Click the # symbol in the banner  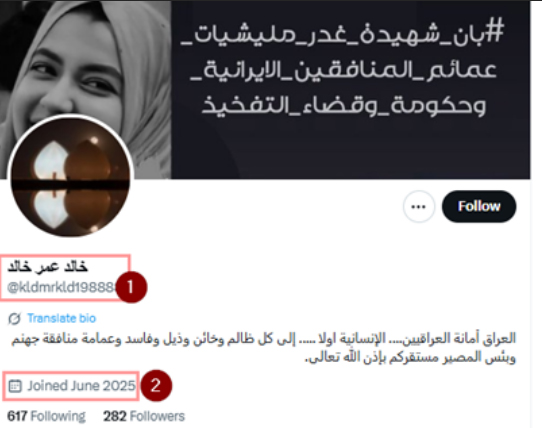[495, 31]
